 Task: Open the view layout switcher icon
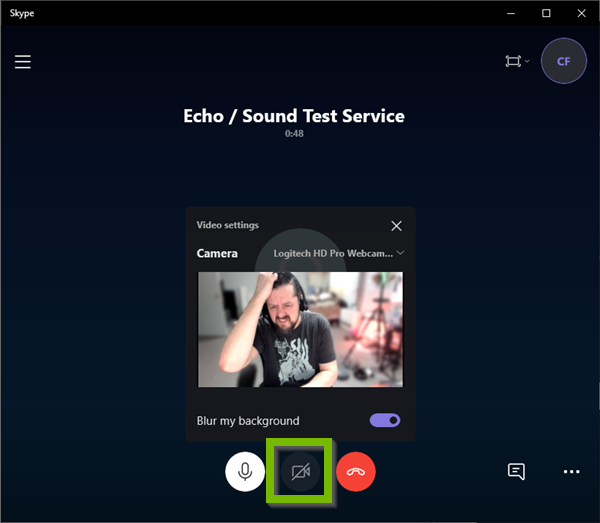pos(517,61)
